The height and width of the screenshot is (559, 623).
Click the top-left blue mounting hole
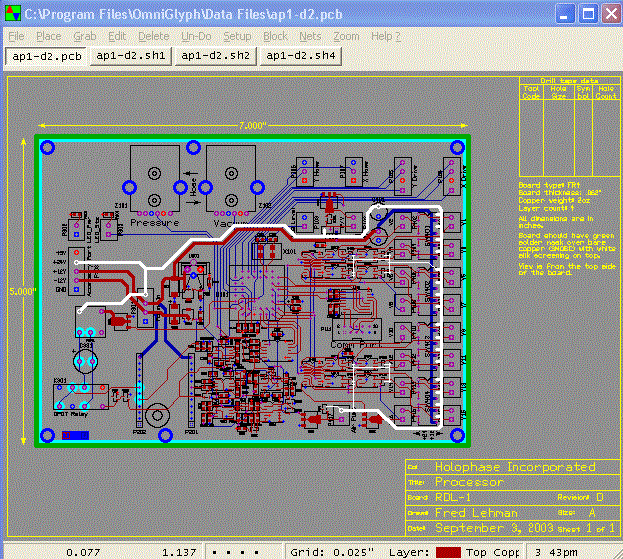[47, 148]
